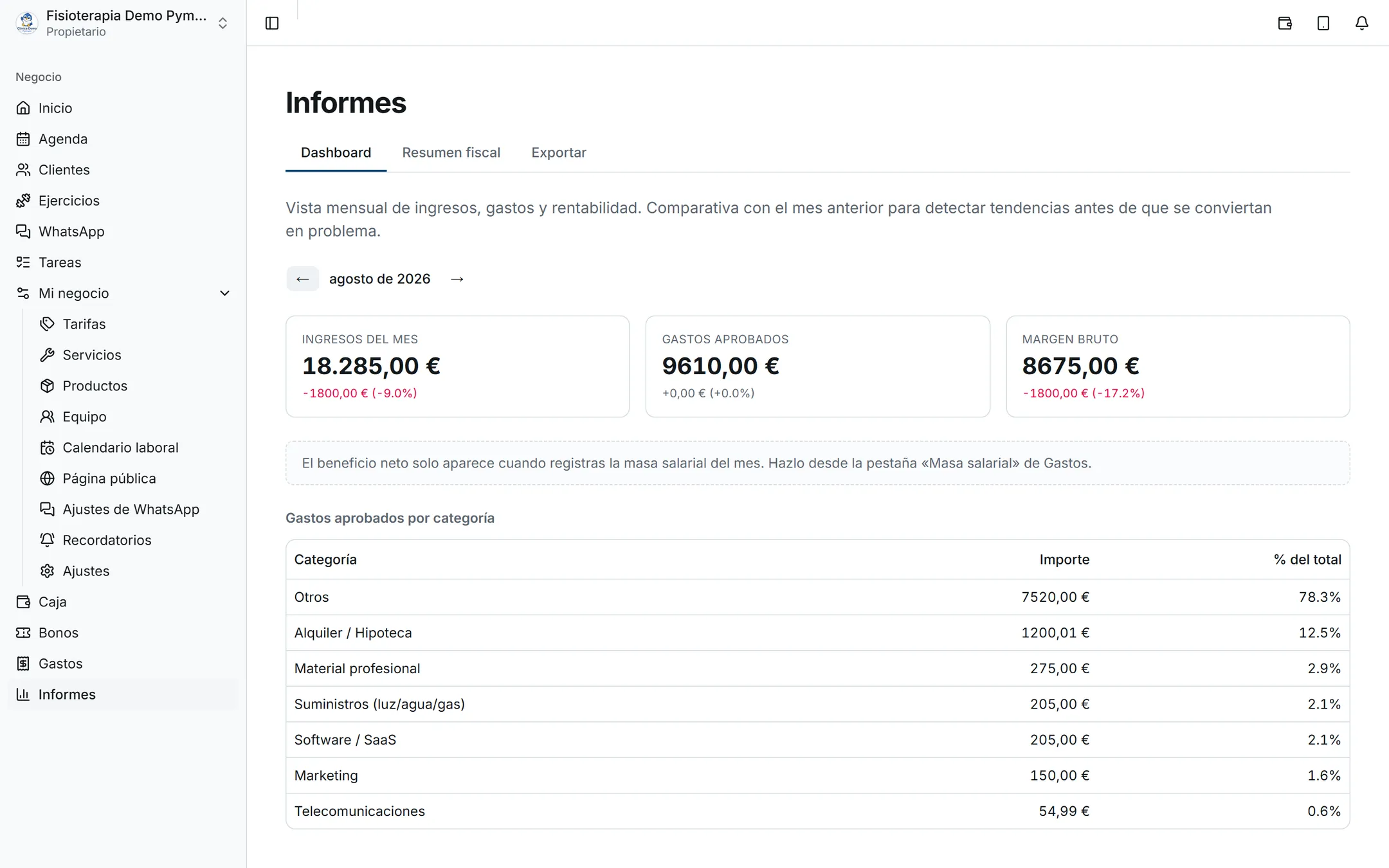This screenshot has width=1389, height=868.
Task: Click the Margen bruto card
Action: [1177, 366]
